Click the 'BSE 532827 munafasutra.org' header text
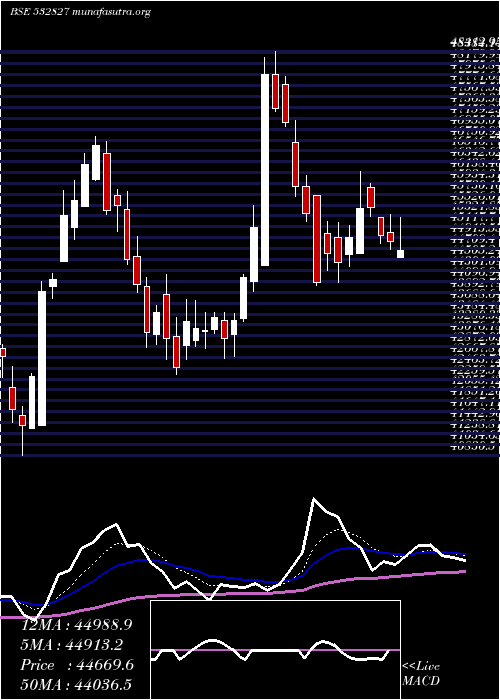500x700 pixels. [80, 12]
